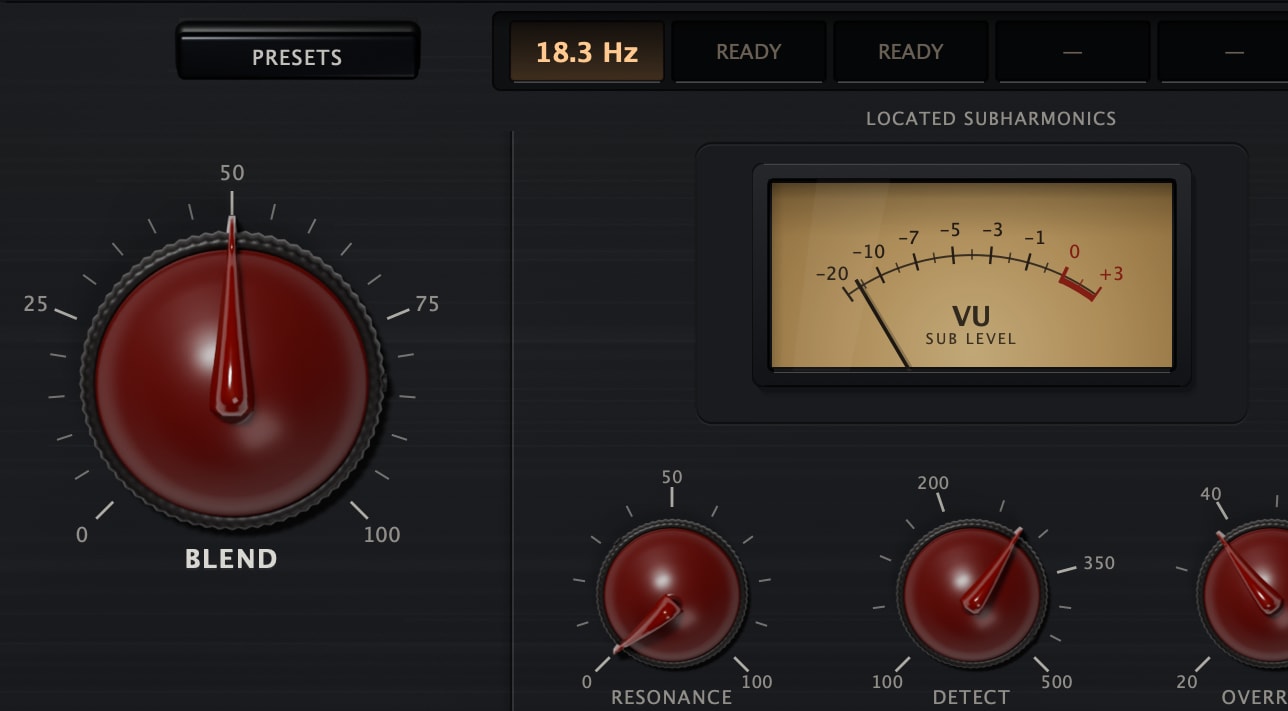Screen dimensions: 1288x711
Task: Click the large BLEND knob
Action: (x=232, y=383)
